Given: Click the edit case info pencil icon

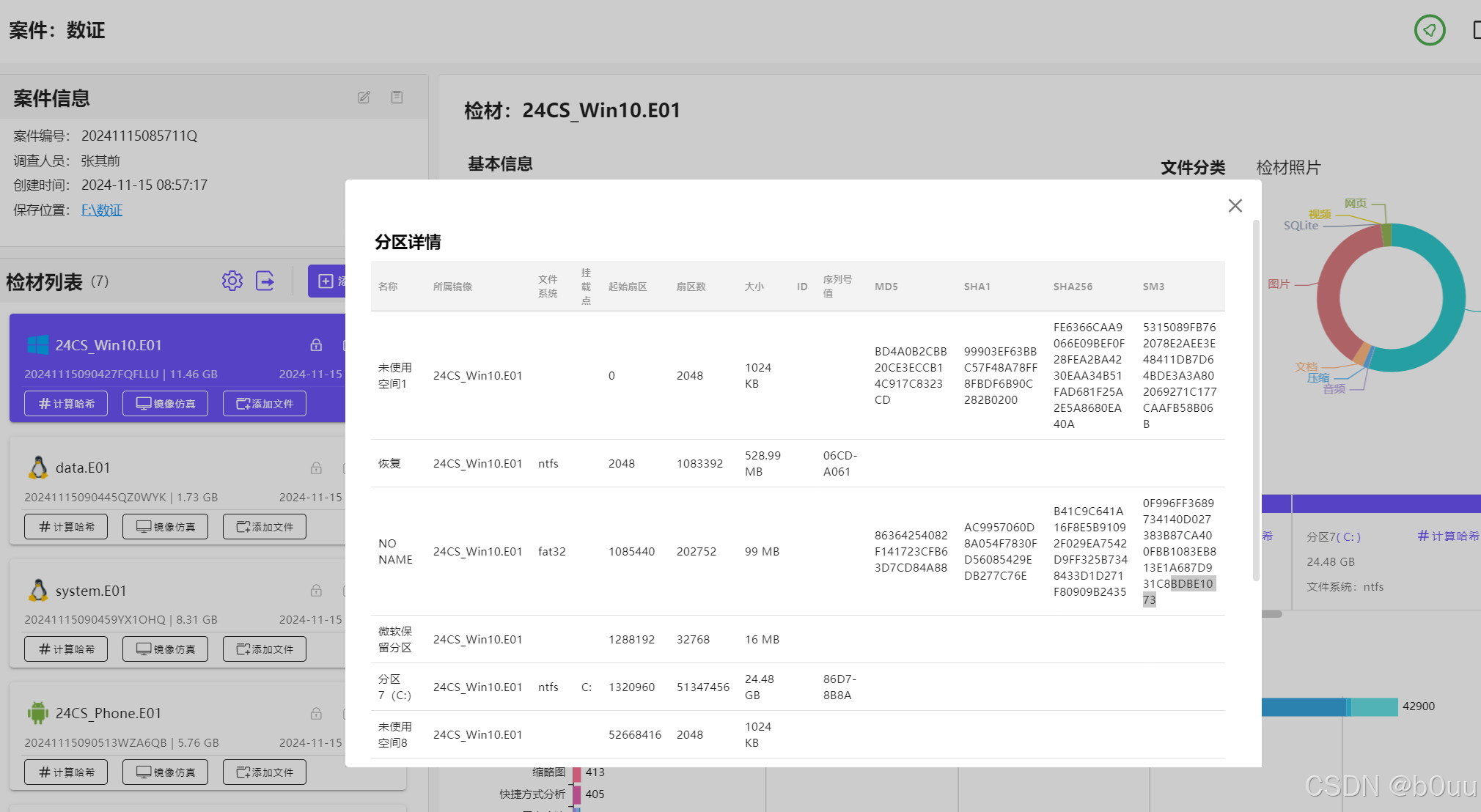Looking at the screenshot, I should [364, 97].
